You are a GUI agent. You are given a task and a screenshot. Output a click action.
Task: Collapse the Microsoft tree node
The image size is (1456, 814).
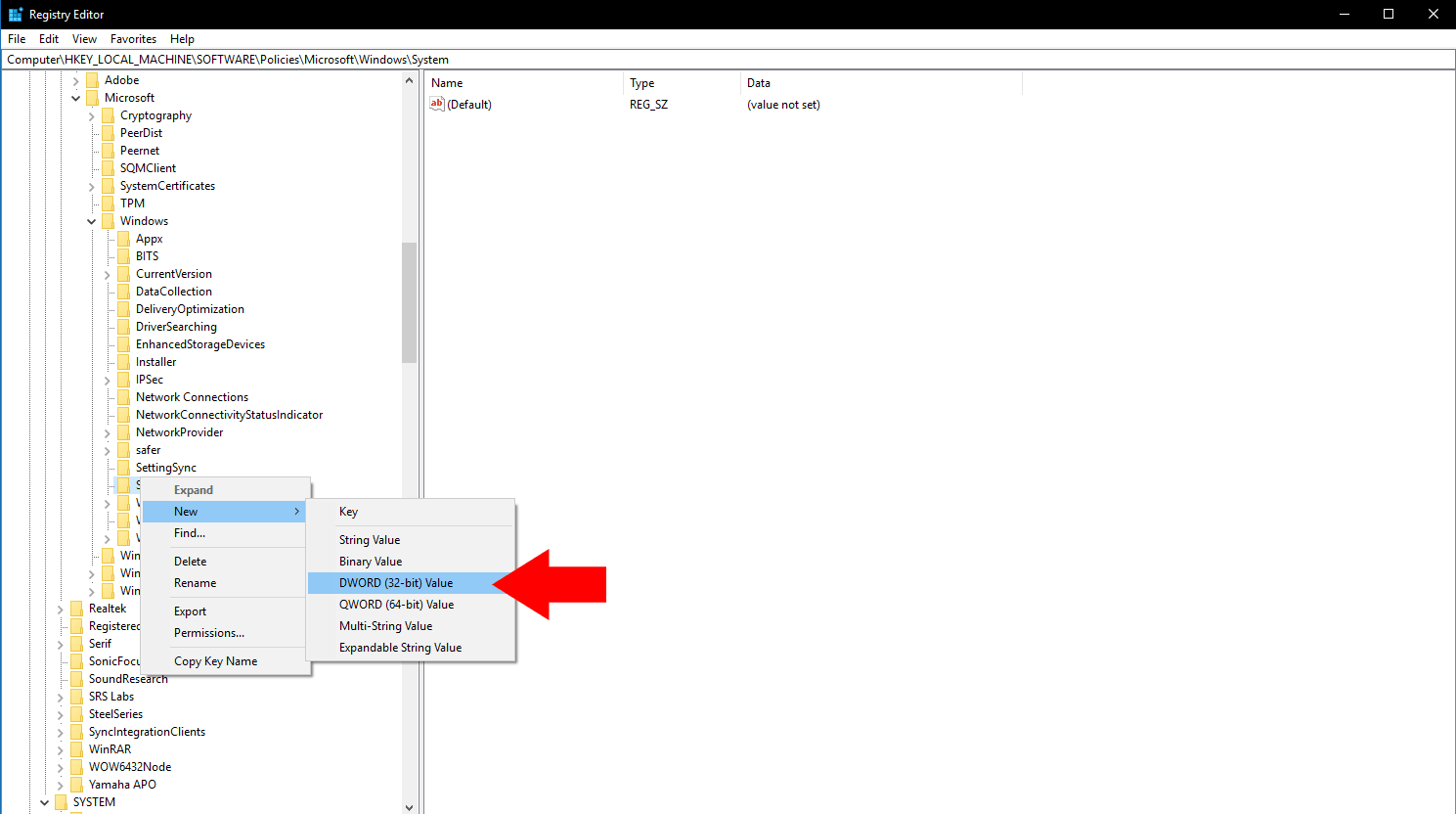pyautogui.click(x=76, y=98)
